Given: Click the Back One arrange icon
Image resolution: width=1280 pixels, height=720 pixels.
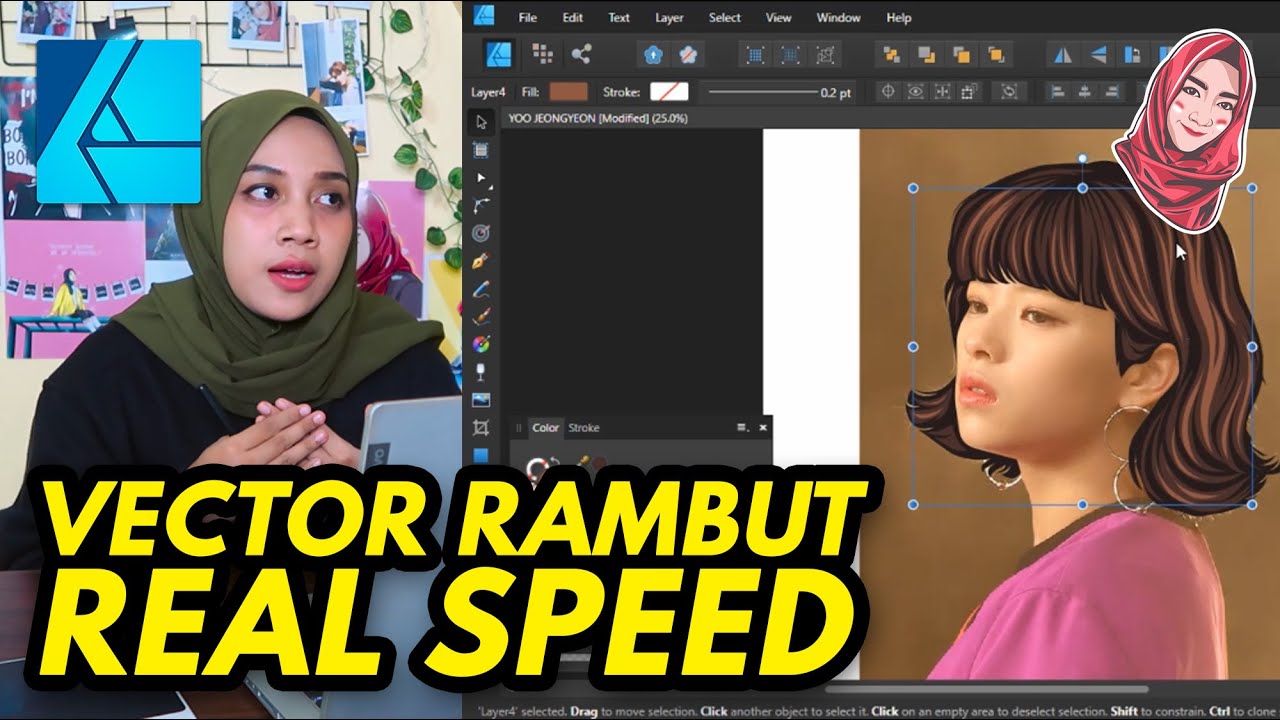Looking at the screenshot, I should [x=926, y=54].
